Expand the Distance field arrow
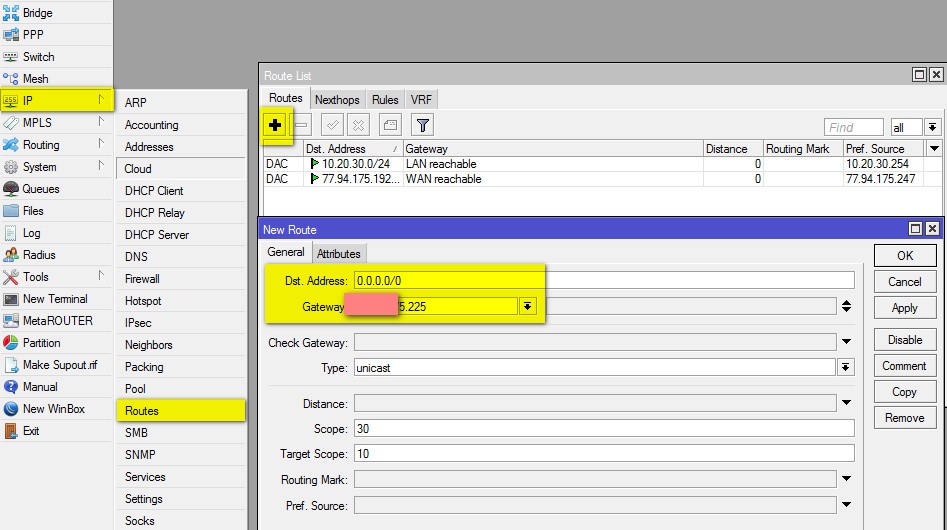The image size is (947, 530). tap(846, 404)
